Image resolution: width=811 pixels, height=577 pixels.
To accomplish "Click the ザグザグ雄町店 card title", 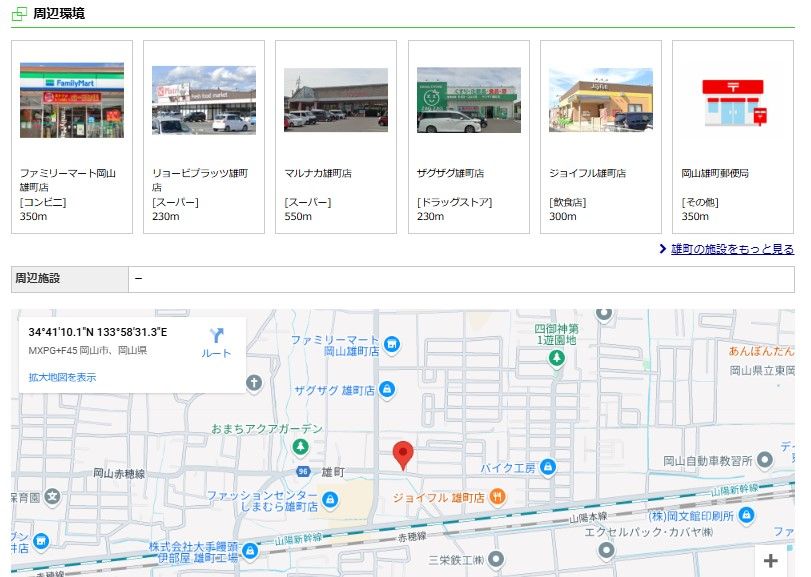I will click(450, 173).
